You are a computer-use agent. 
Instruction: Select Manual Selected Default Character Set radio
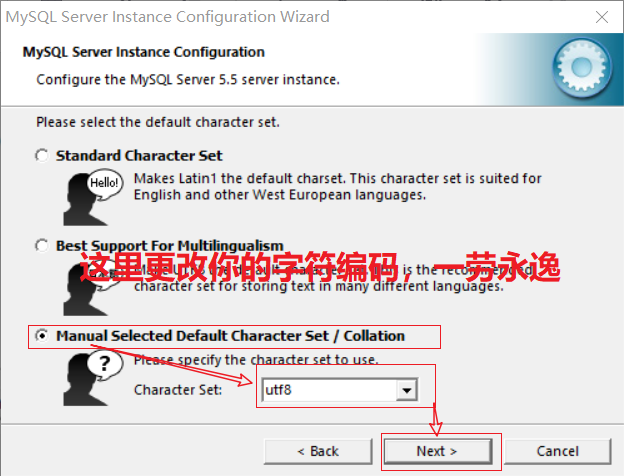(x=42, y=336)
